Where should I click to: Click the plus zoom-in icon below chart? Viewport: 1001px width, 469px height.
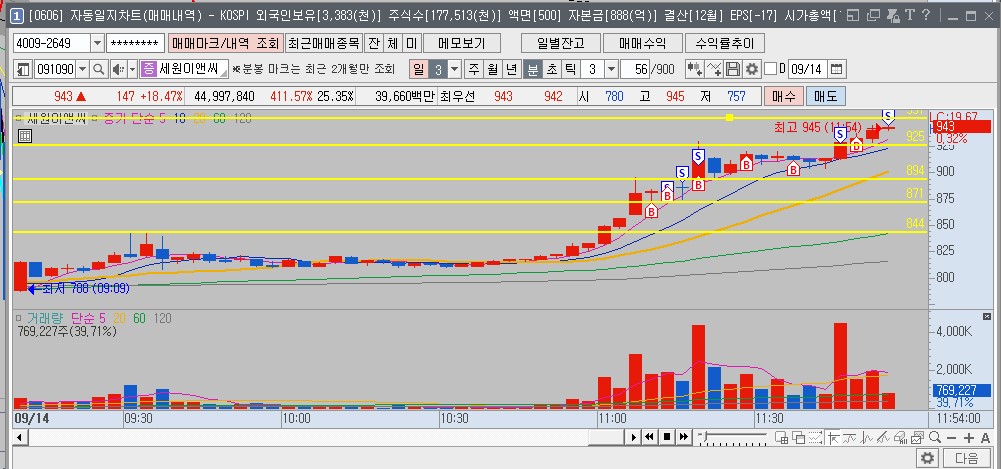pyautogui.click(x=968, y=437)
